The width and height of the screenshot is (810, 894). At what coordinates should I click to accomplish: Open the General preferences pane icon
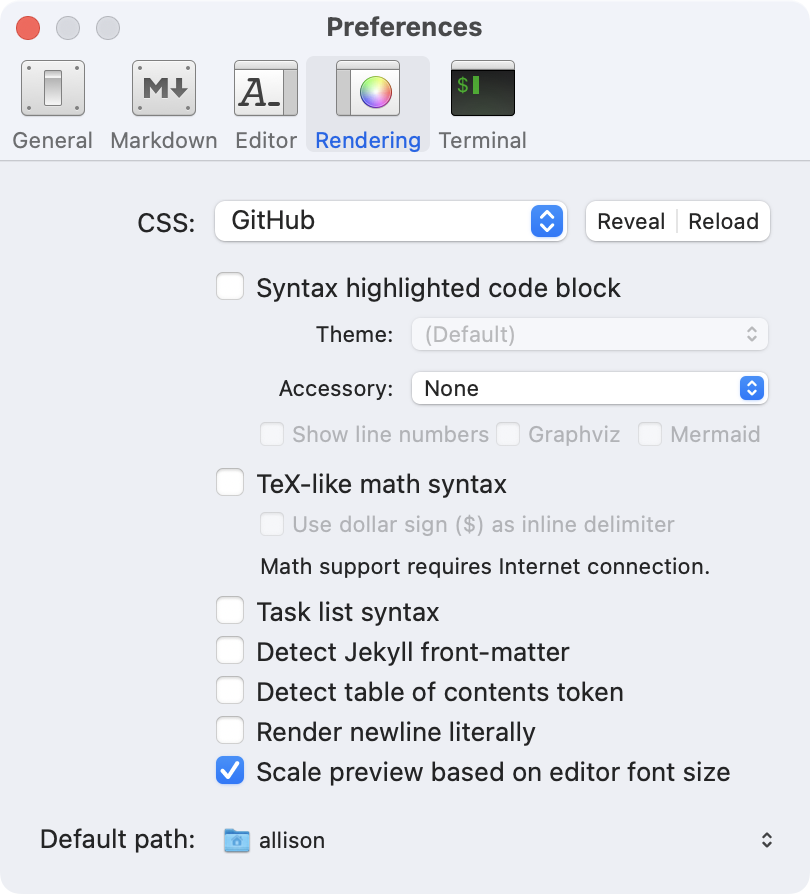pyautogui.click(x=53, y=91)
